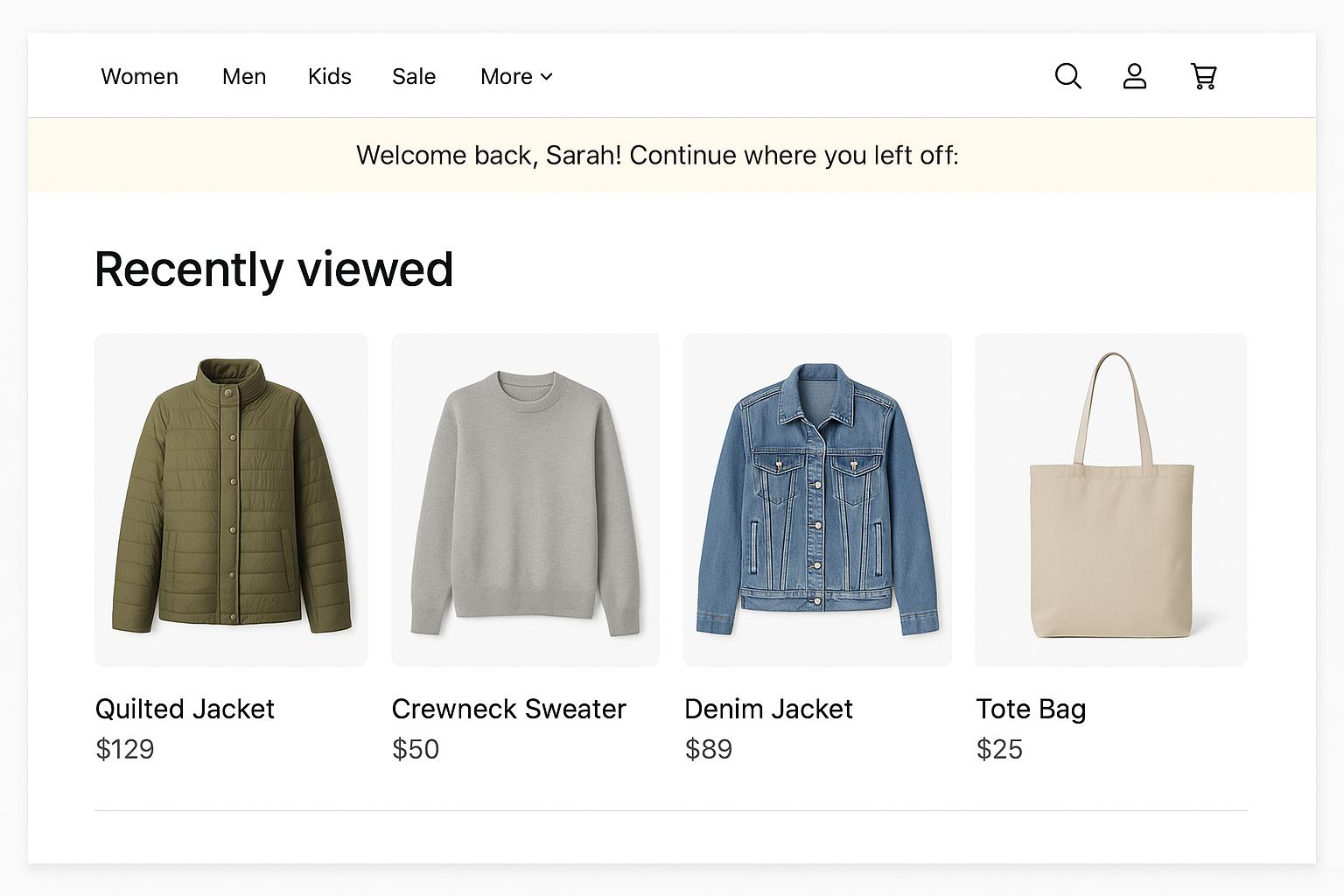Image resolution: width=1344 pixels, height=896 pixels.
Task: Select the $25 Tote Bag price
Action: tap(999, 749)
